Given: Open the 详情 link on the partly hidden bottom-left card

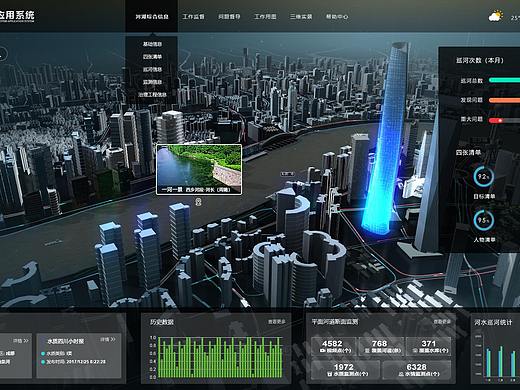Looking at the screenshot, I should [x=21, y=341].
